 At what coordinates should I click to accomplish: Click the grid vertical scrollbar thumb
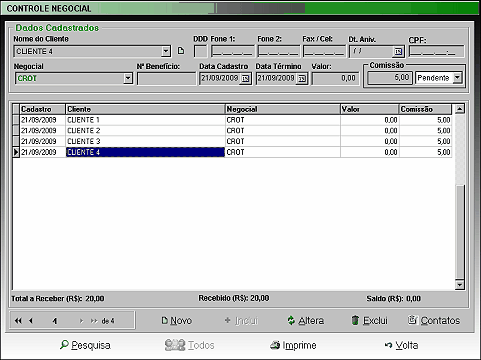click(x=460, y=232)
